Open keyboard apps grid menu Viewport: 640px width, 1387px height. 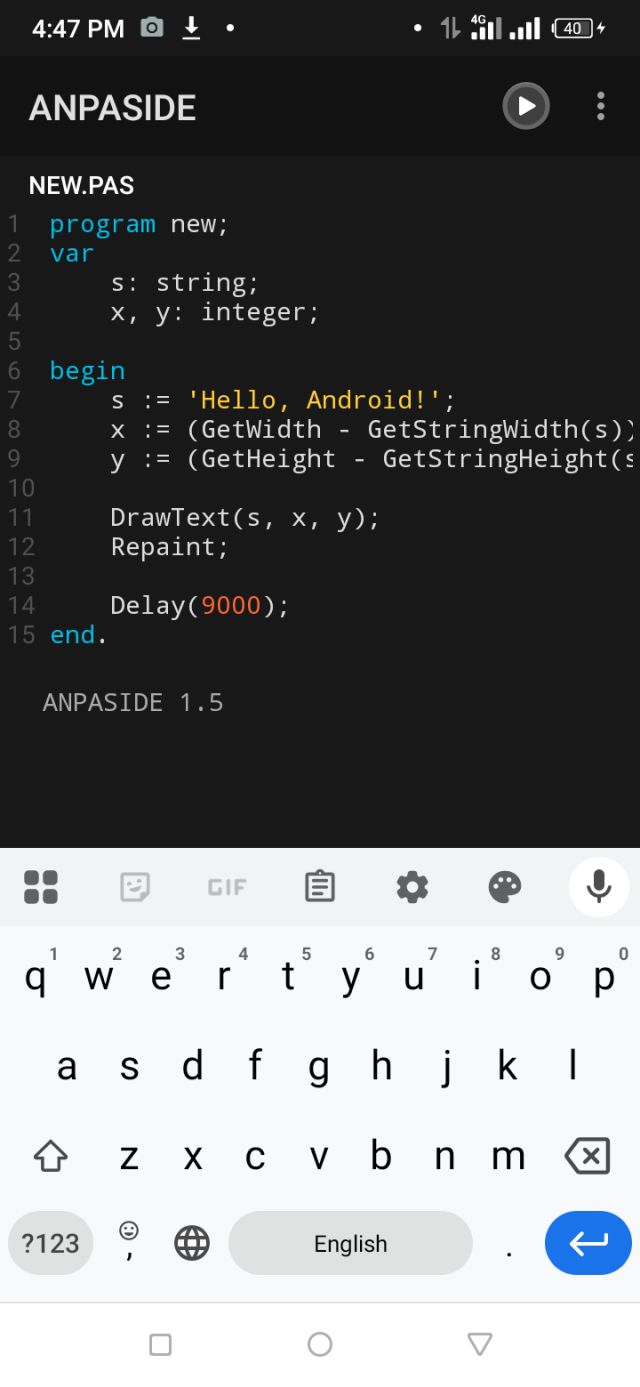tap(41, 887)
